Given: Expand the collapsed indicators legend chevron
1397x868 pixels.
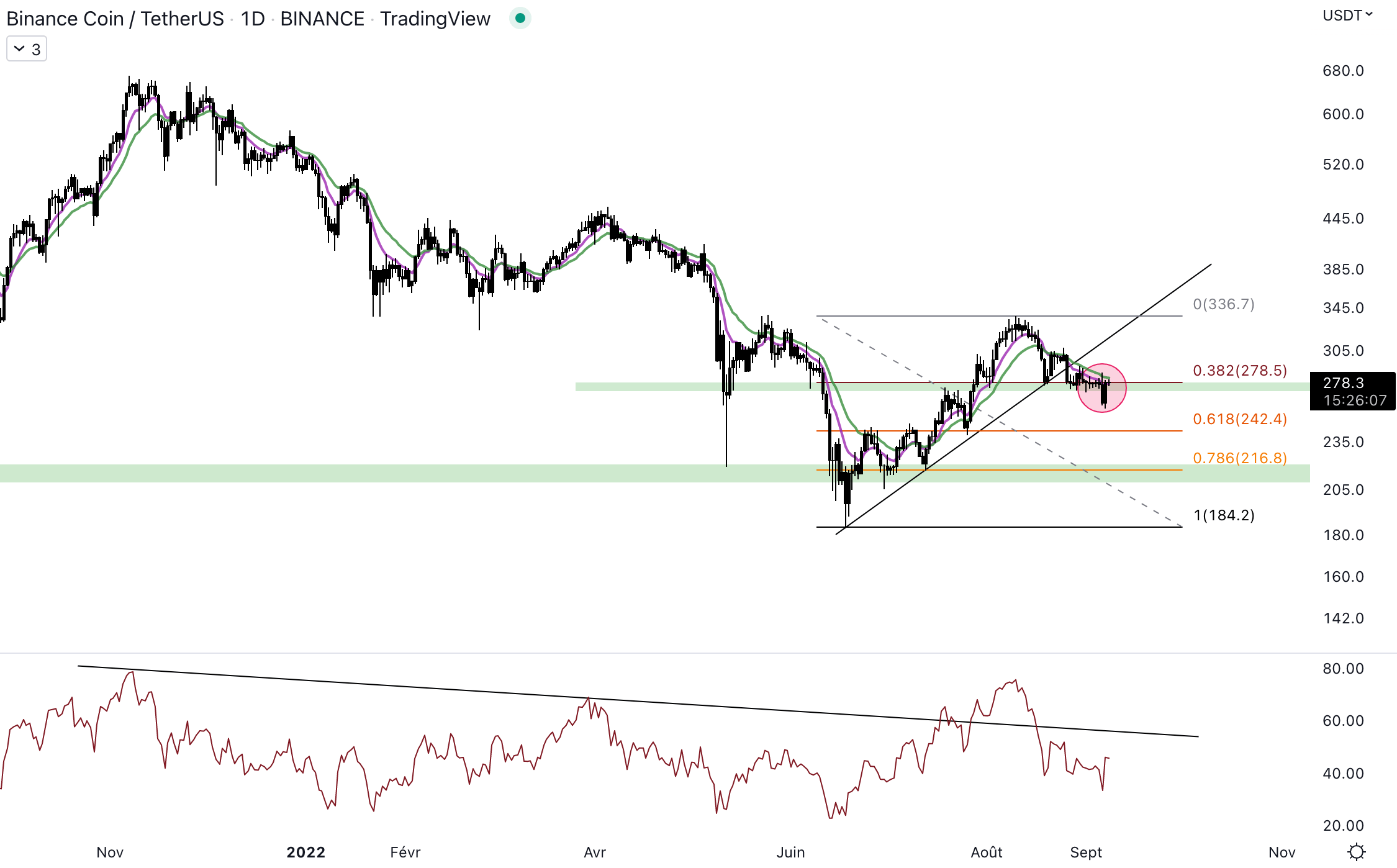Looking at the screenshot, I should click(19, 49).
